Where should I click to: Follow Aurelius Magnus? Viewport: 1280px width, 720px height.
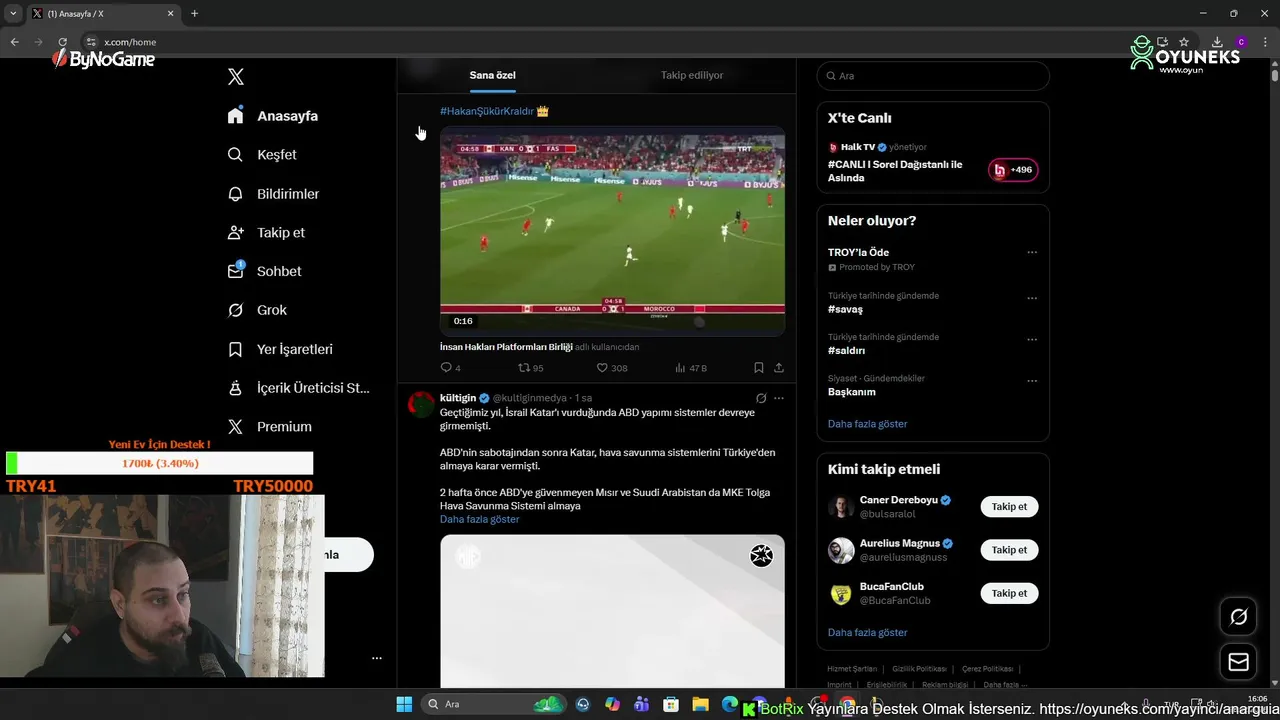(1009, 550)
